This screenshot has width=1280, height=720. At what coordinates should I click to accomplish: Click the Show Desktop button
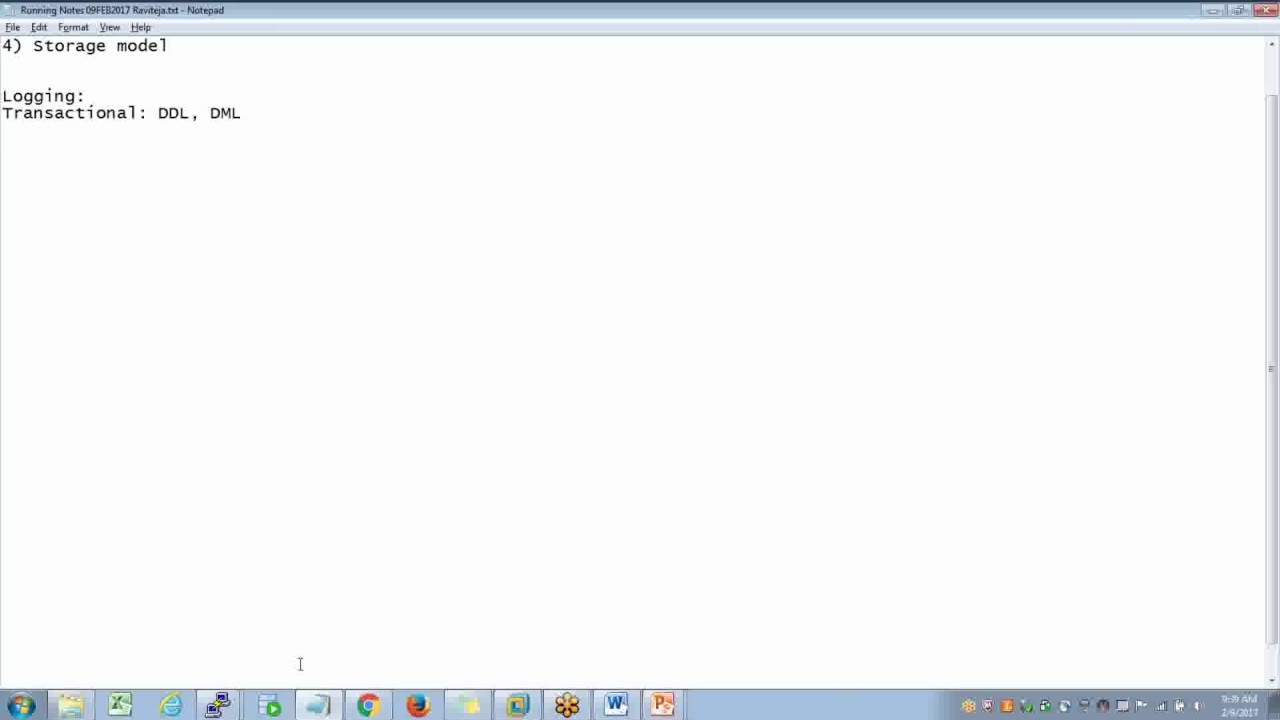pos(1274,705)
